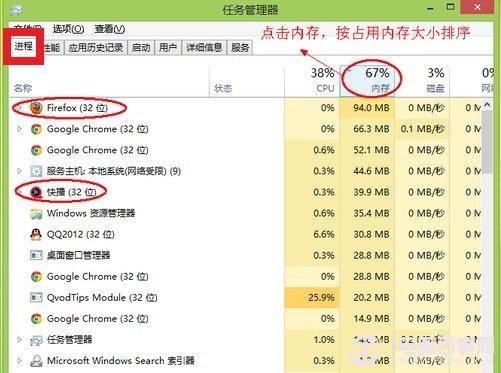
Task: Click the Microsoft Windows Search 索引器 icon
Action: (36, 361)
